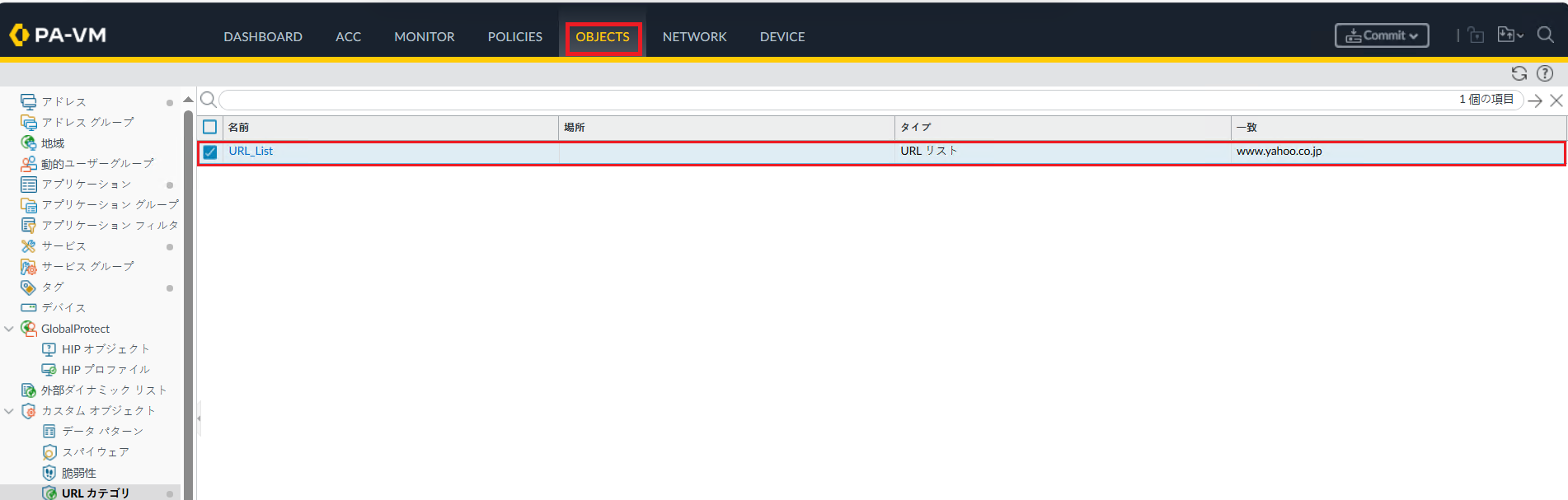Screen dimensions: 1568x500
Task: Click the タグ tag icon in sidebar
Action: click(29, 287)
